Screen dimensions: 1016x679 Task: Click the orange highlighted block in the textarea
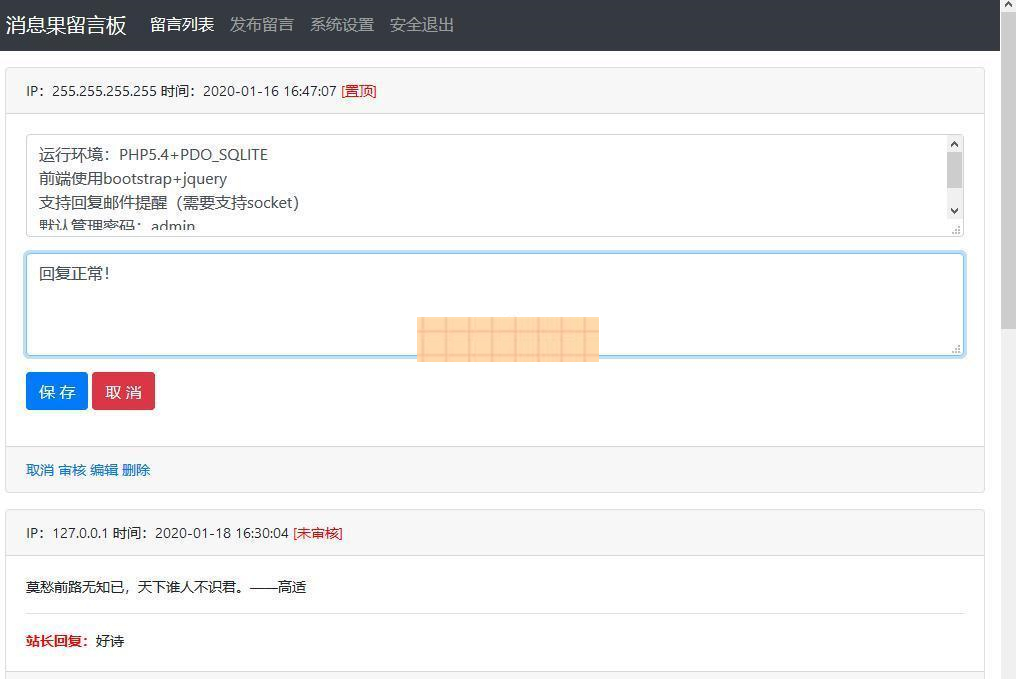508,338
